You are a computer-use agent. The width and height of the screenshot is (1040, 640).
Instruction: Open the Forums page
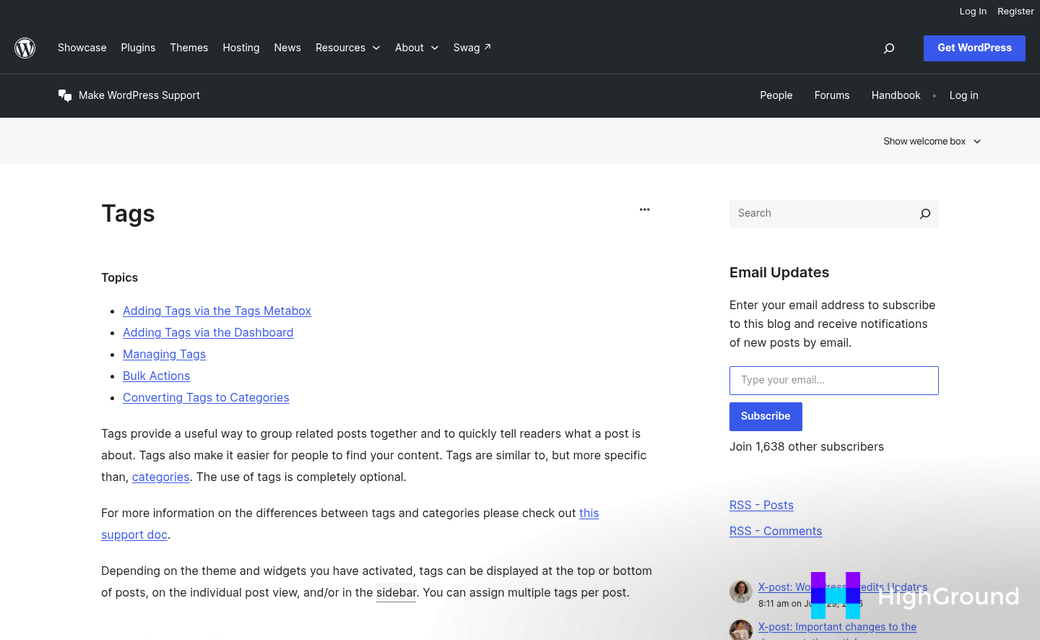tap(832, 96)
